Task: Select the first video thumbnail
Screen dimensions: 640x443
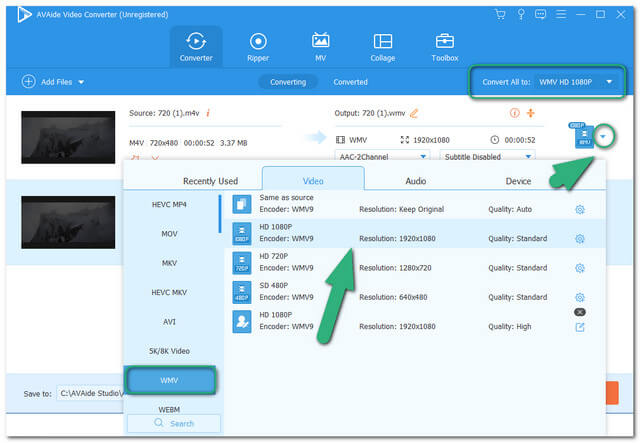Action: (68, 137)
